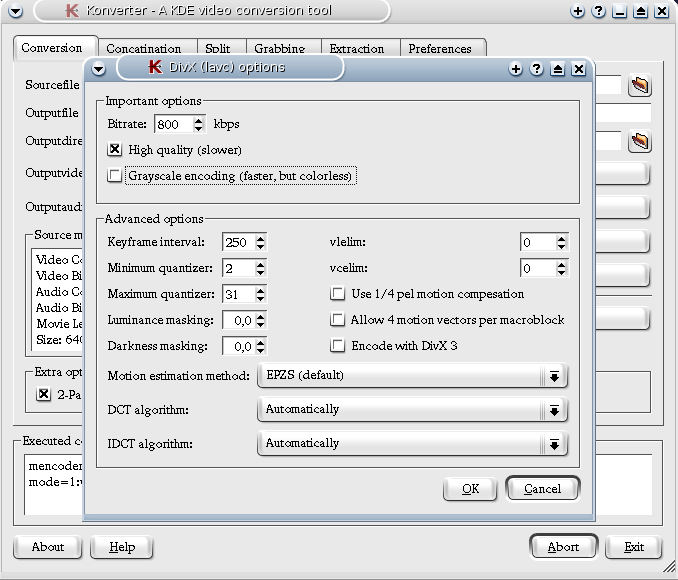Decrease vcelim value
The height and width of the screenshot is (580, 678).
[561, 272]
